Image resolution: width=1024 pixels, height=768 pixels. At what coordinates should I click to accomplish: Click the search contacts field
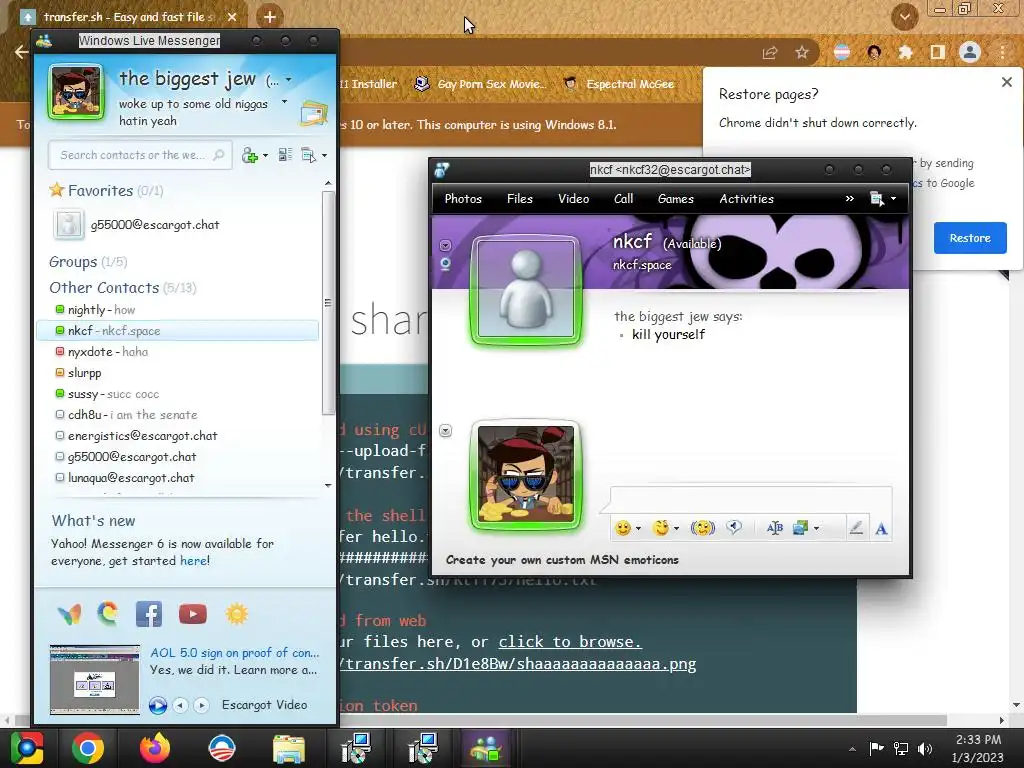coord(140,155)
